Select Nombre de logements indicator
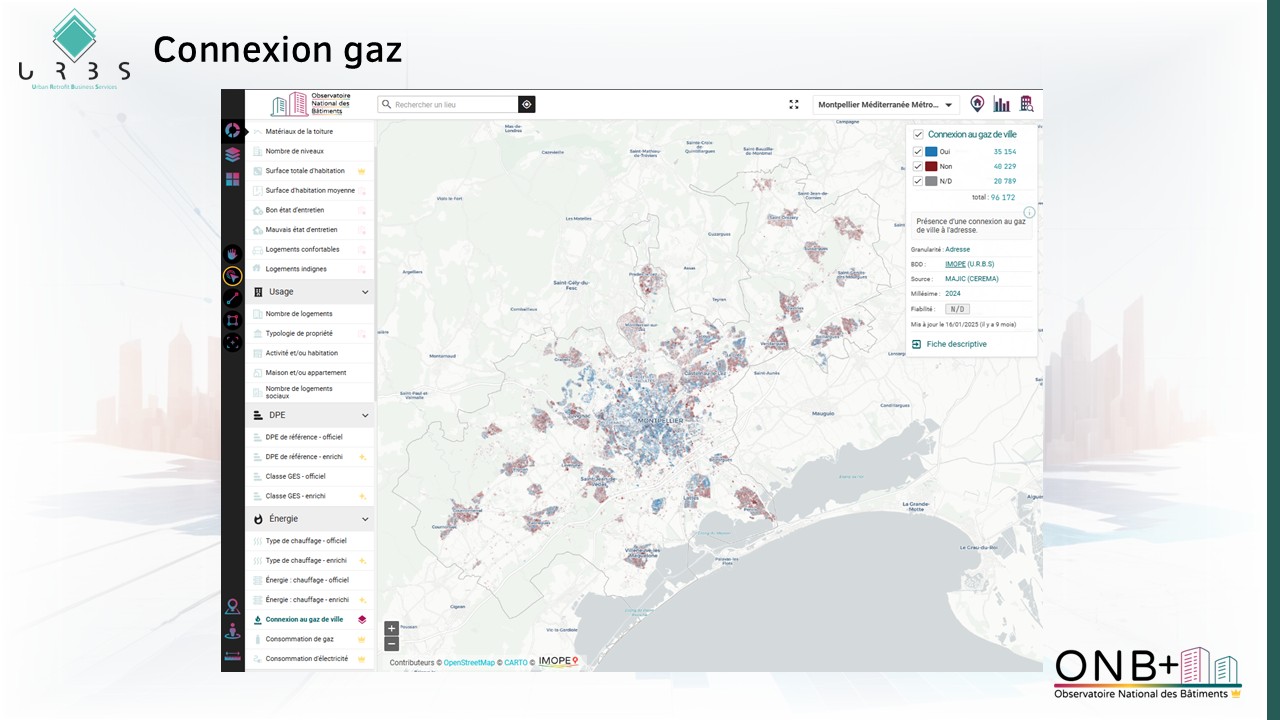 [298, 314]
